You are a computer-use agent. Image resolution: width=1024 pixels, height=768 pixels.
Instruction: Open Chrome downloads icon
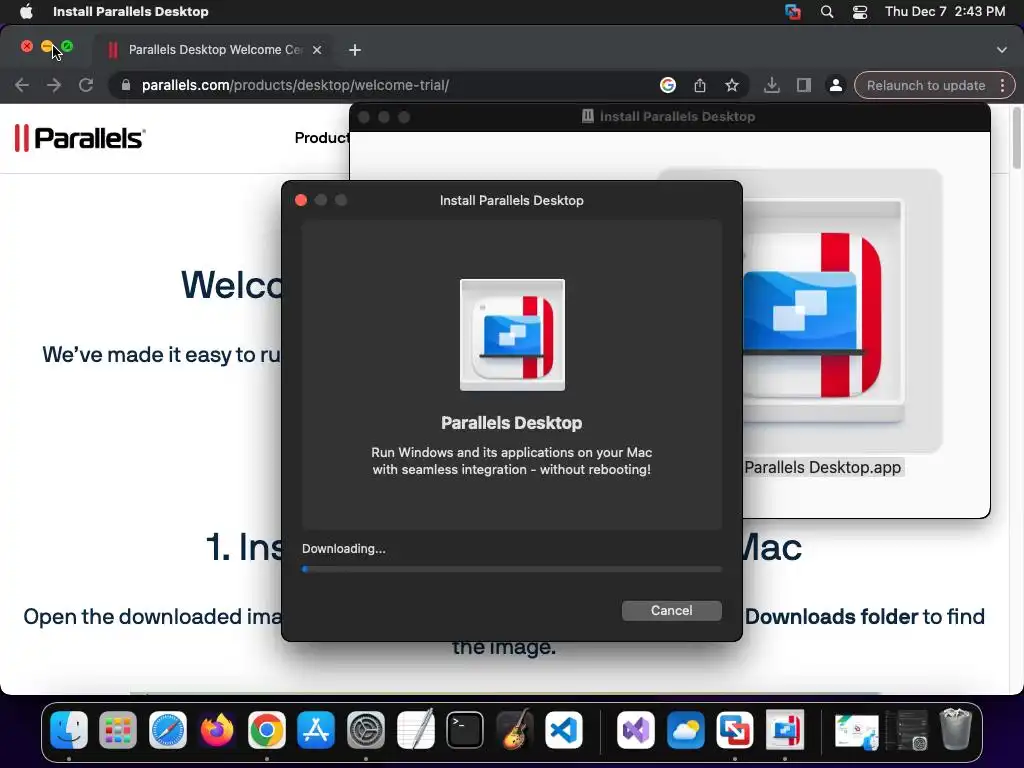click(771, 86)
